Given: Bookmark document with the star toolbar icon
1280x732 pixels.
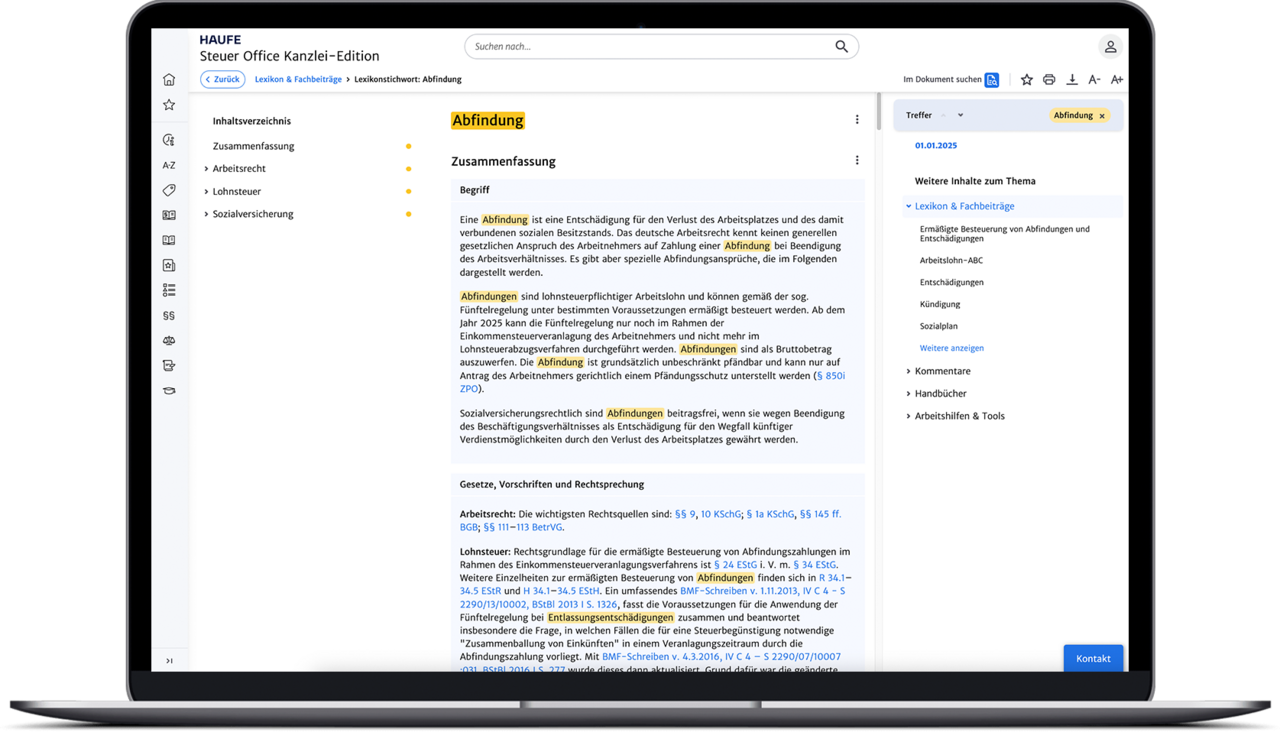Looking at the screenshot, I should [x=1026, y=80].
